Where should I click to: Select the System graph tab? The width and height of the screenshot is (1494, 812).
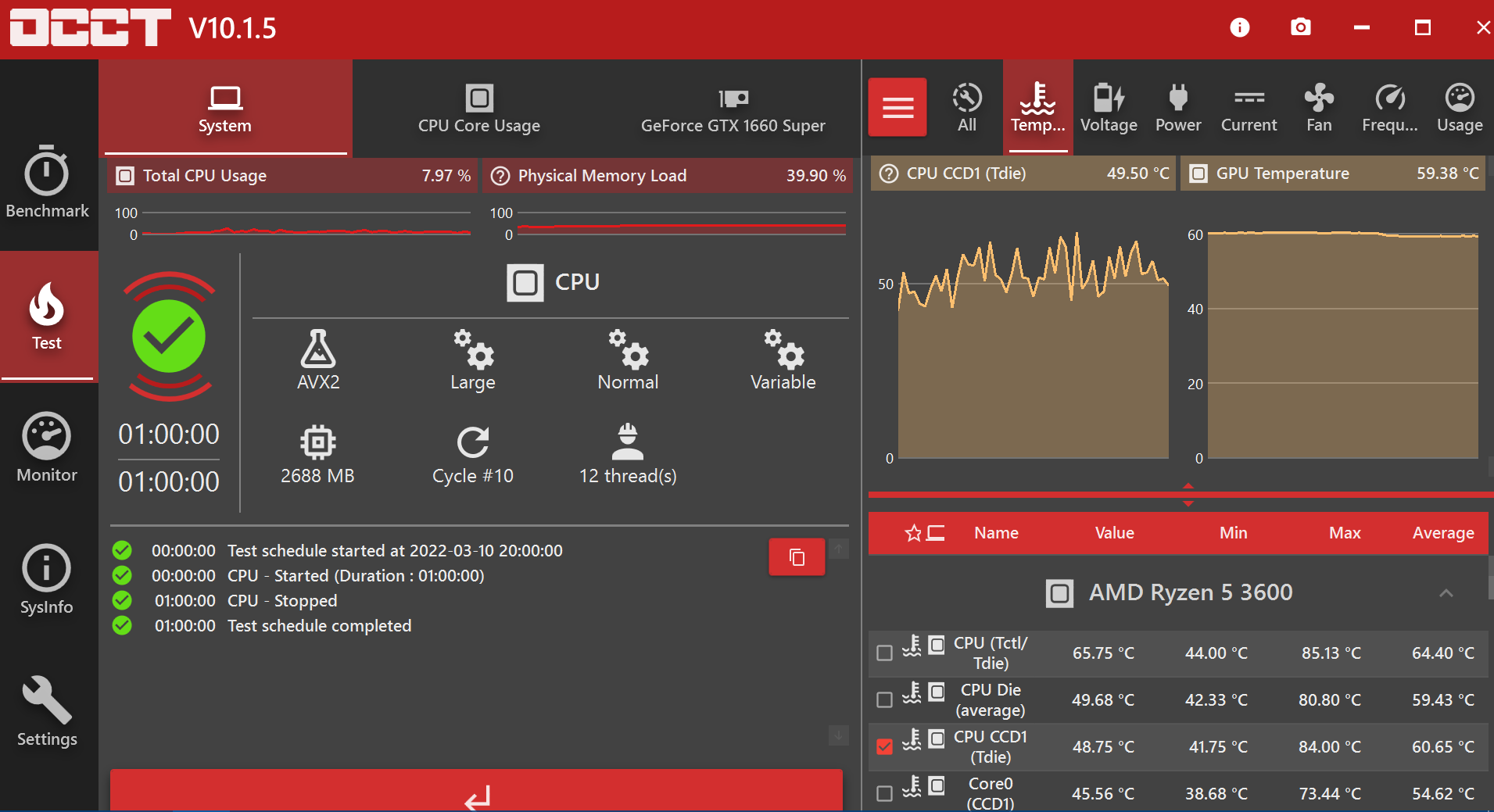coord(225,109)
